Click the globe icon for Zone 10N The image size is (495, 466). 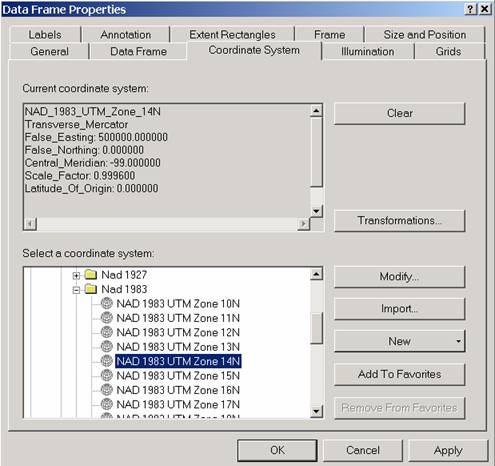click(x=107, y=303)
